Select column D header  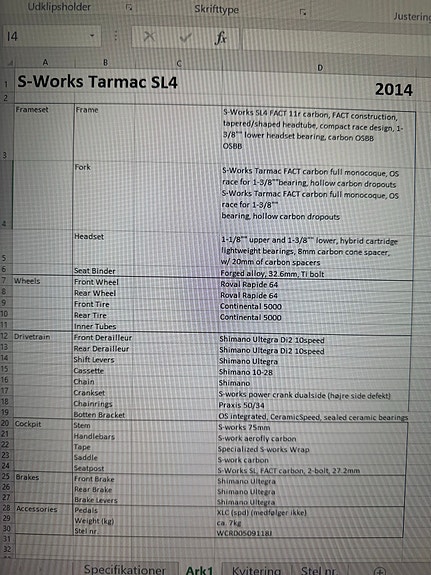pyautogui.click(x=320, y=68)
